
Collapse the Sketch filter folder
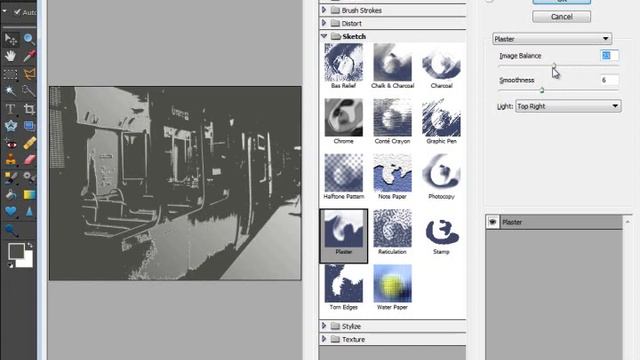[324, 36]
